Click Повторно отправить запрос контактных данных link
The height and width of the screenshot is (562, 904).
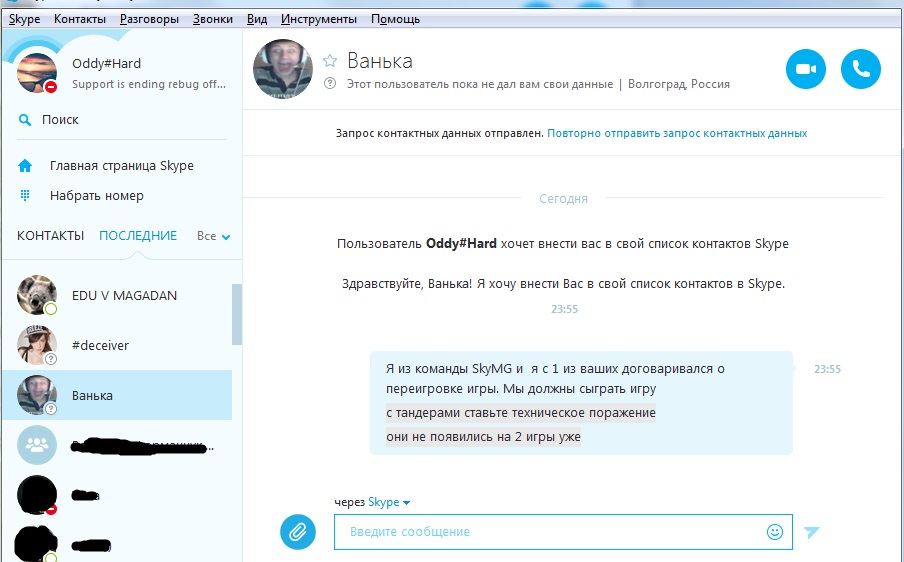click(677, 133)
